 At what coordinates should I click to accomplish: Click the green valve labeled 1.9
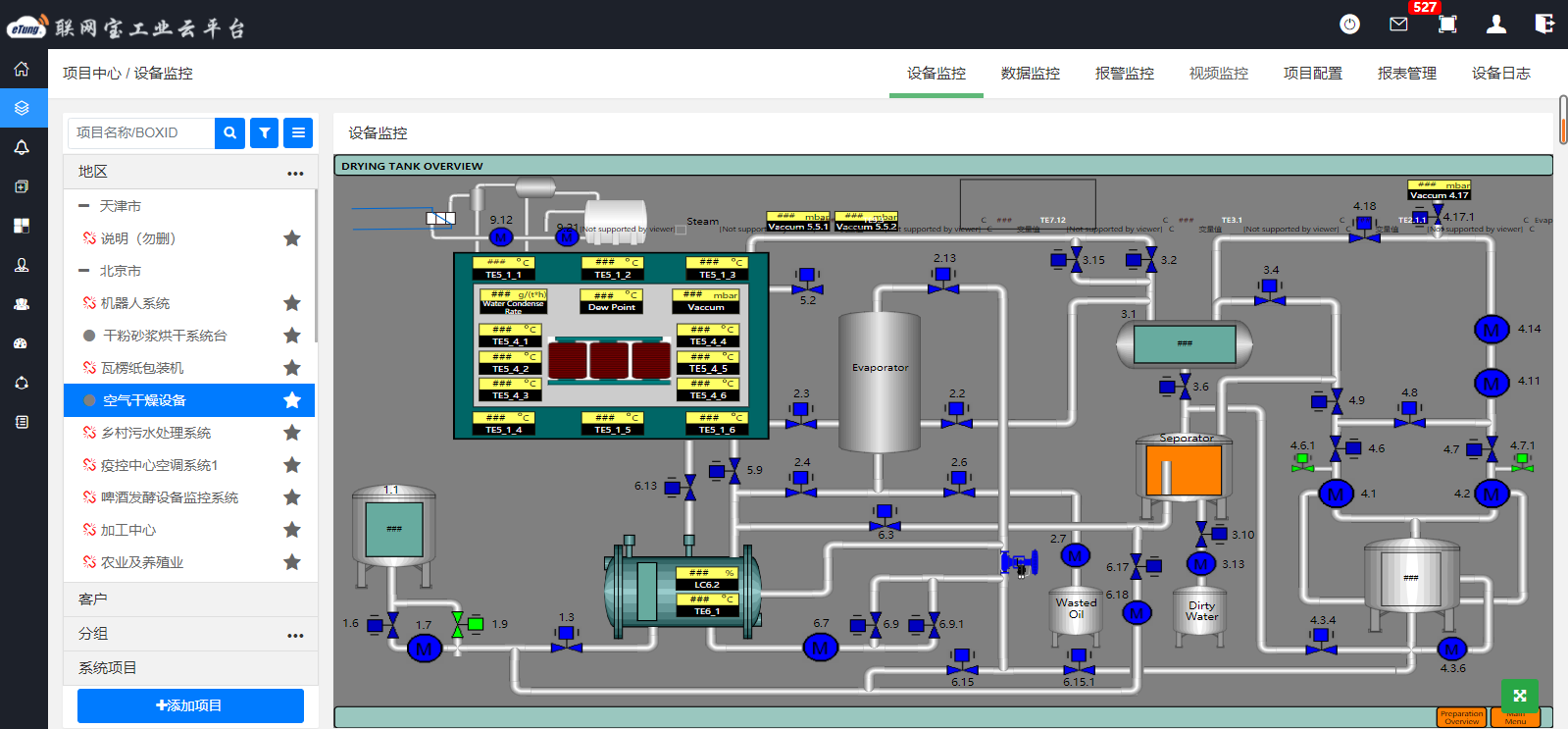click(x=467, y=624)
